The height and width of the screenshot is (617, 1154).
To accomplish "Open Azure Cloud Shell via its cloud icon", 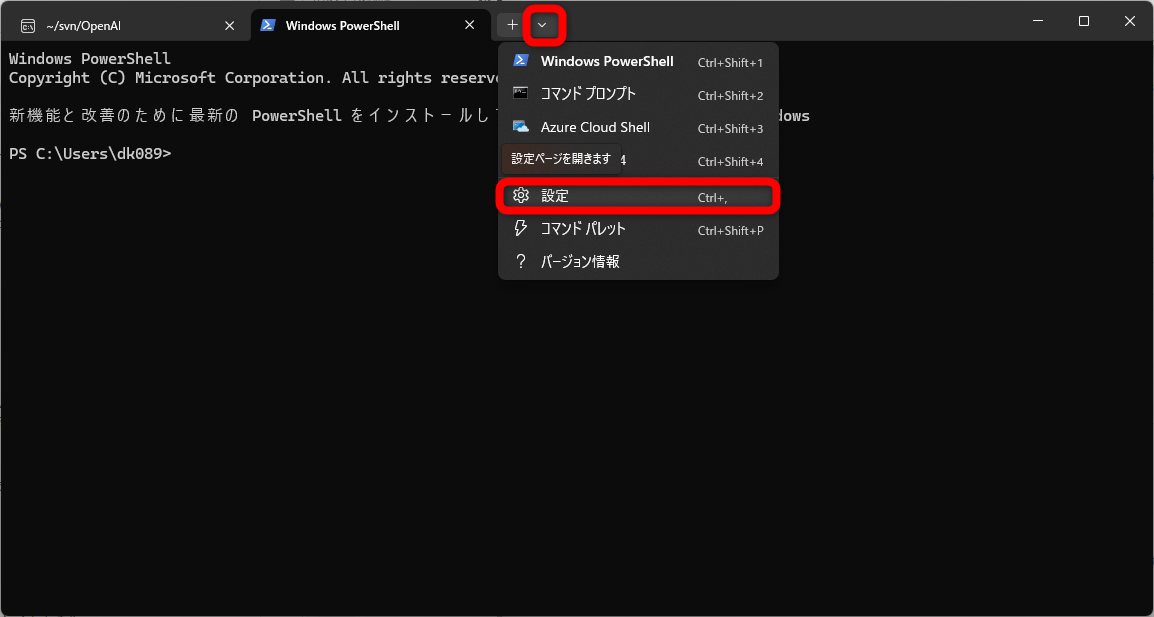I will (520, 127).
